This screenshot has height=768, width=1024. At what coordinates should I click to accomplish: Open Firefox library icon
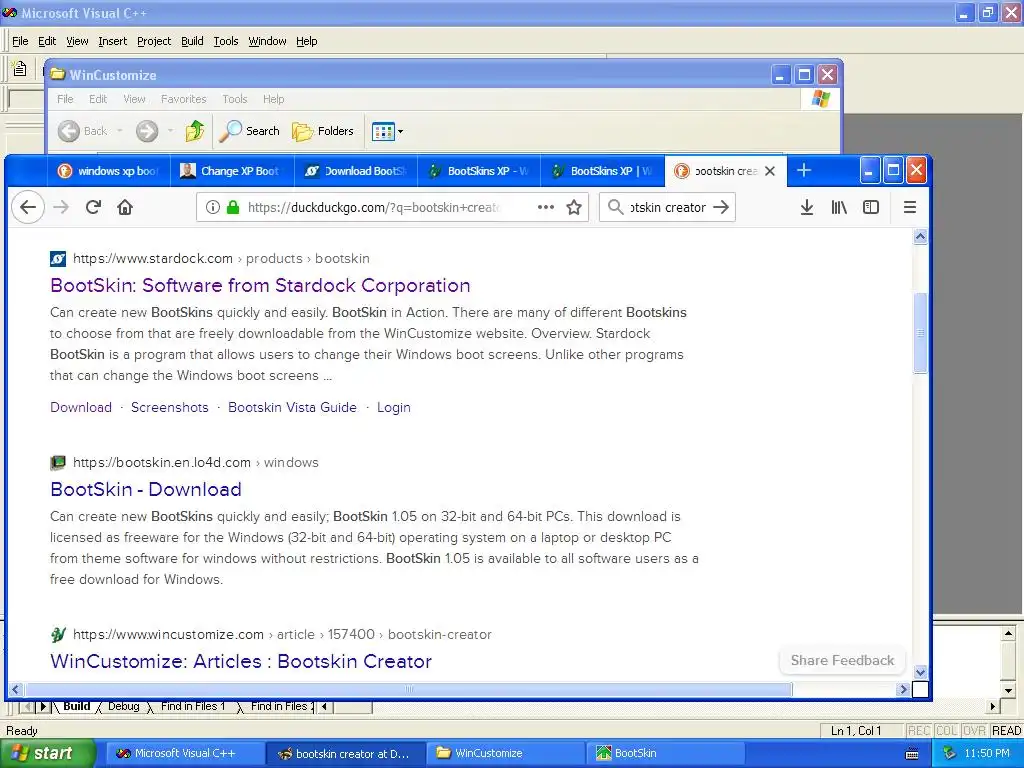pyautogui.click(x=839, y=208)
